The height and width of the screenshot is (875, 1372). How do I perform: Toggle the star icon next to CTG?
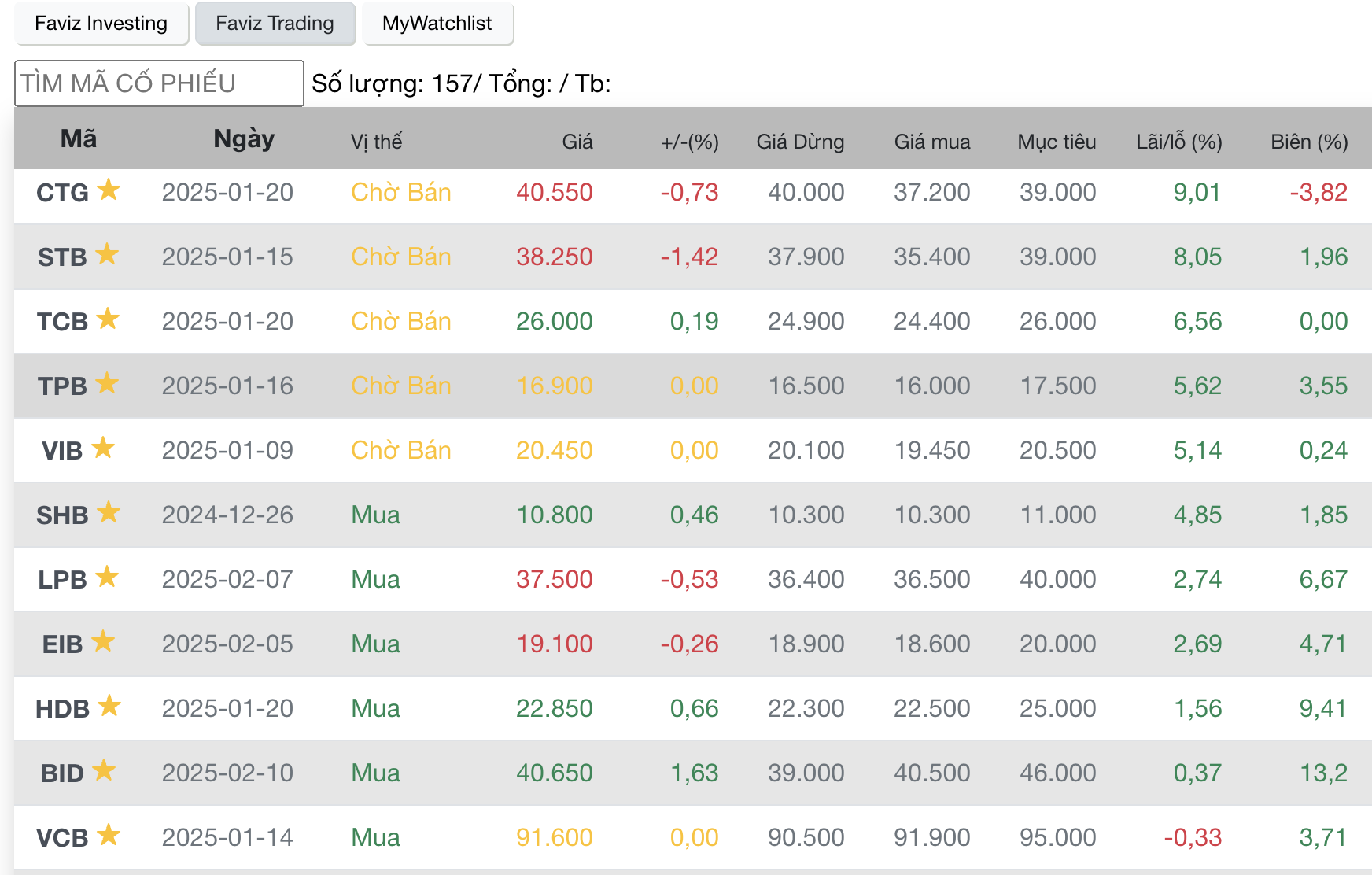click(x=109, y=190)
